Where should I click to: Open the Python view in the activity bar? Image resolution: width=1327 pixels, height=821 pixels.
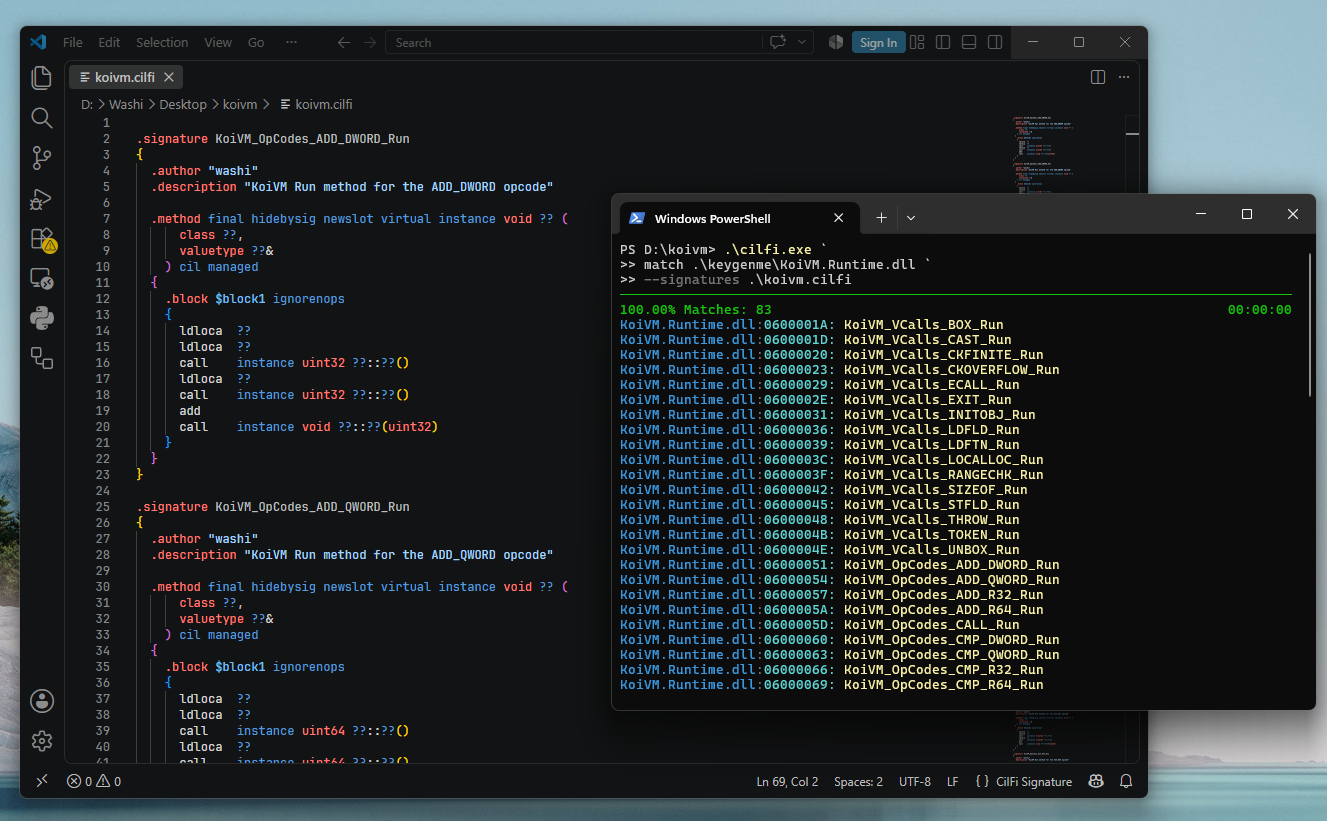click(42, 318)
